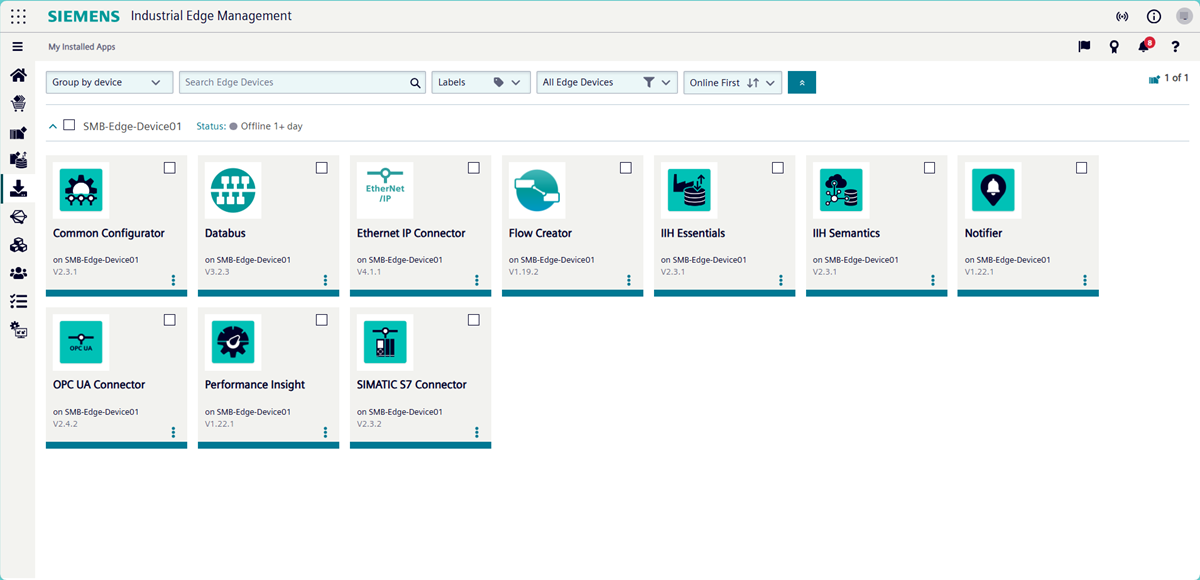1200x580 pixels.
Task: Click the flag icon in top bar
Action: click(1084, 47)
